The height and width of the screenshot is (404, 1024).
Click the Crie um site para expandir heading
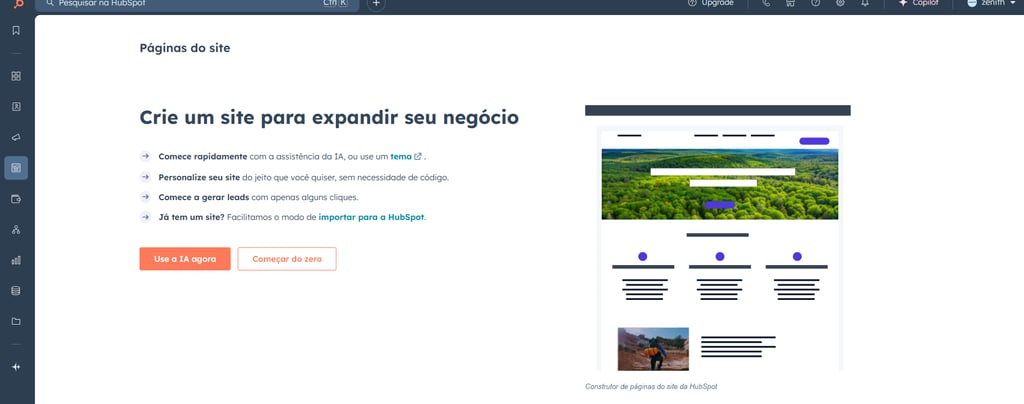[329, 117]
